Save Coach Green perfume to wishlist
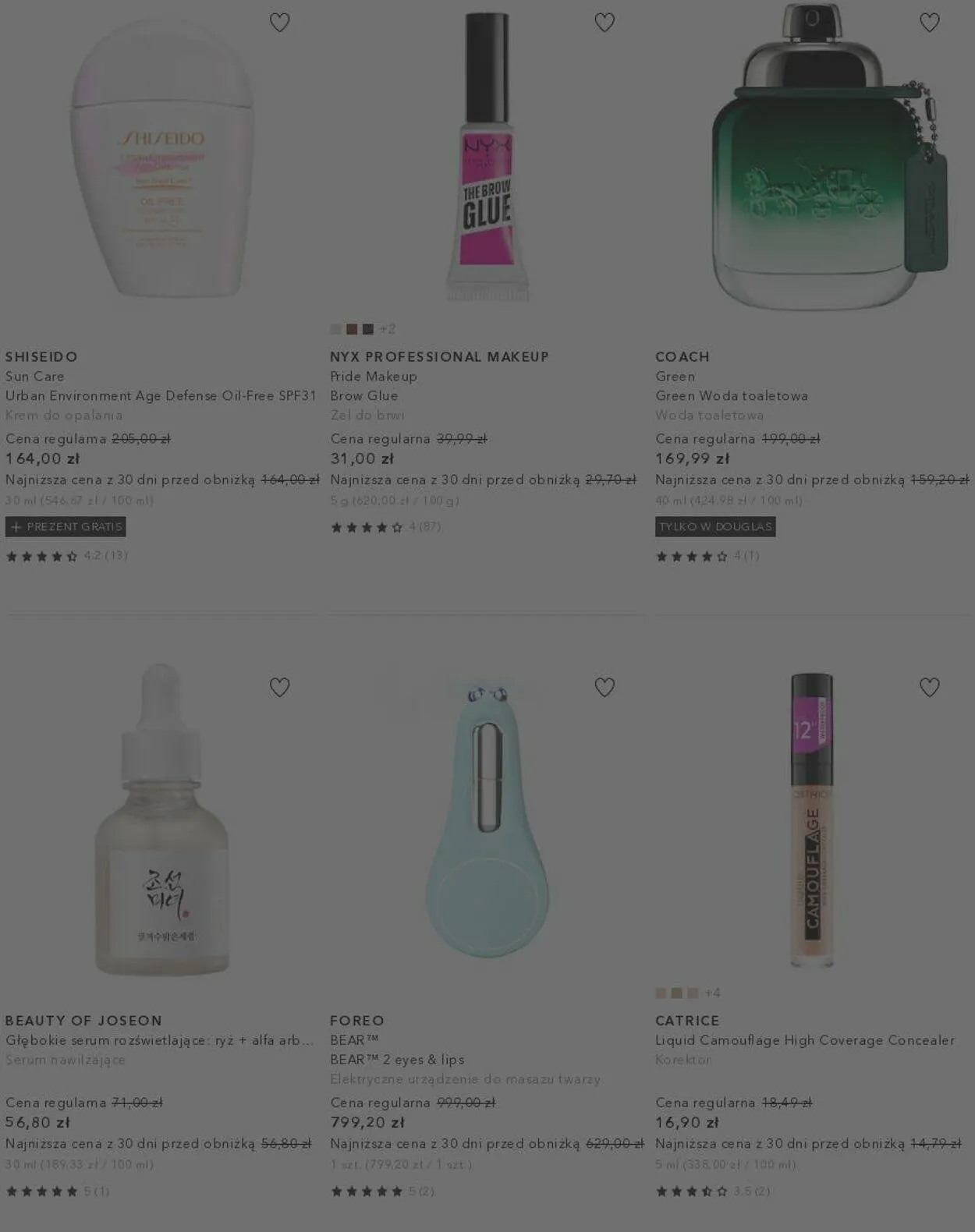Screen dimensions: 975x1232 coord(929,23)
